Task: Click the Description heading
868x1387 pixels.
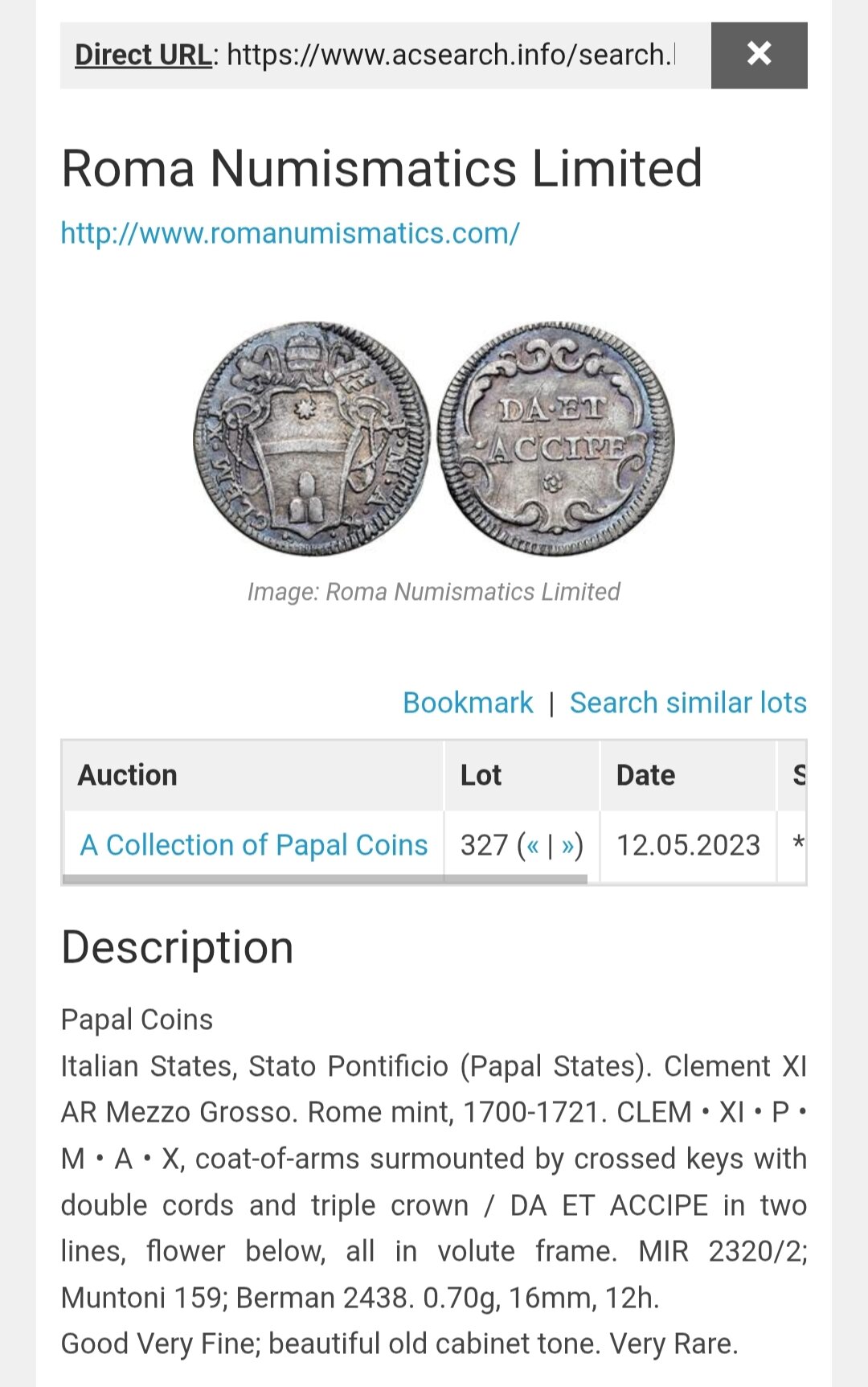Action: tap(178, 947)
